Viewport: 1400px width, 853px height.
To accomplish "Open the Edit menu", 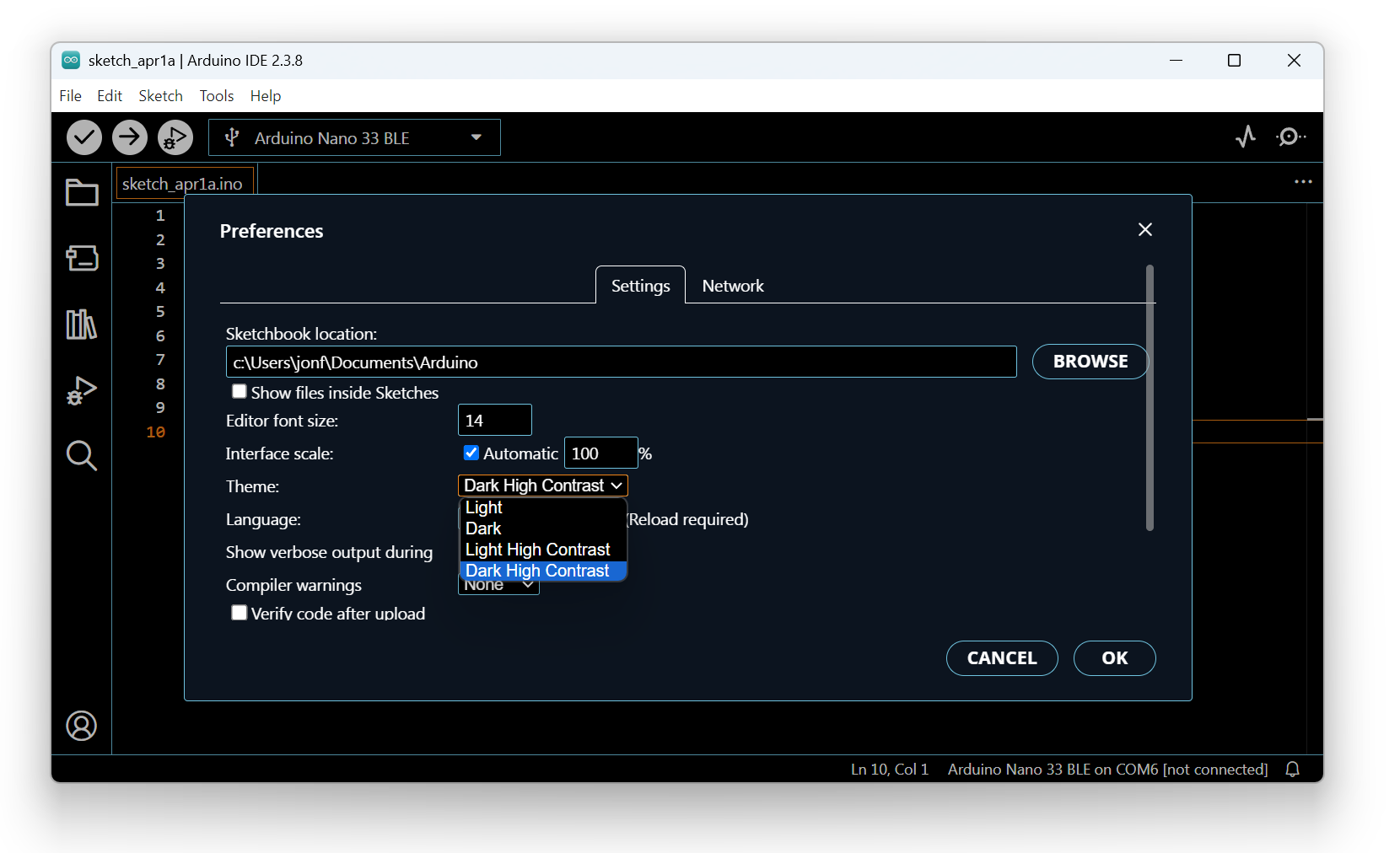I will (110, 96).
